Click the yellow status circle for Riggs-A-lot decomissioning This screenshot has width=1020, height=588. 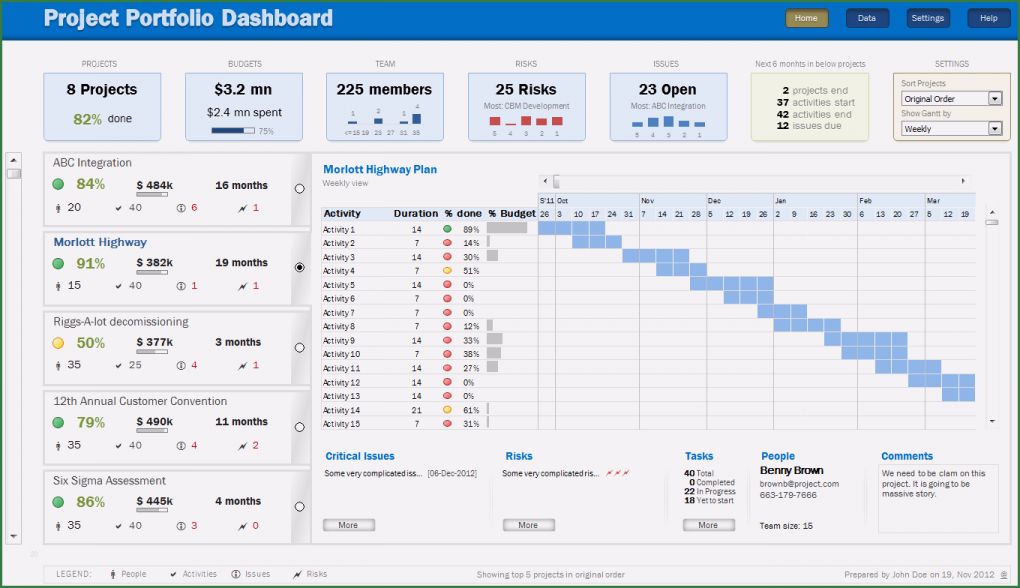[58, 343]
